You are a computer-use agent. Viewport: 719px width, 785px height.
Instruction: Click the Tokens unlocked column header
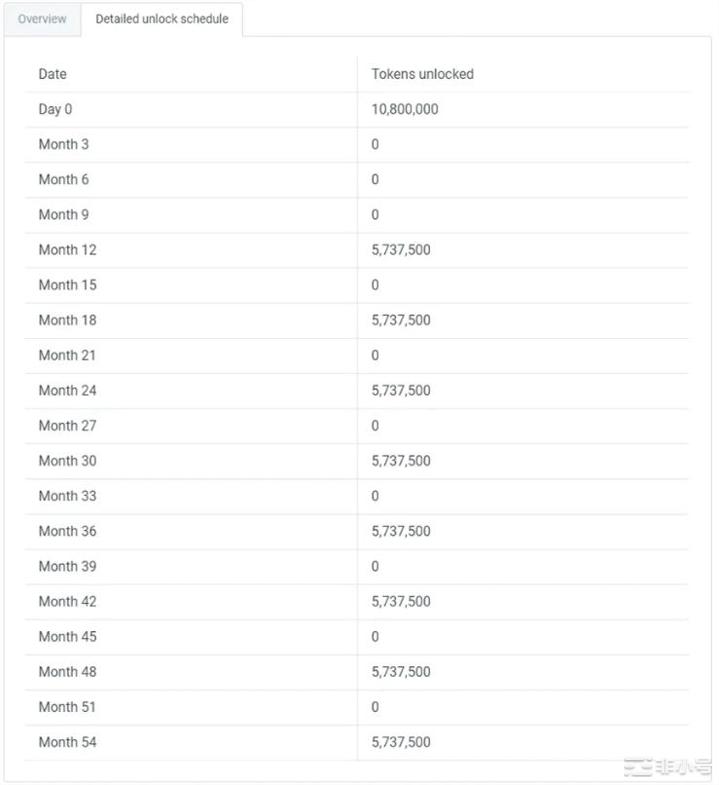[x=422, y=74]
